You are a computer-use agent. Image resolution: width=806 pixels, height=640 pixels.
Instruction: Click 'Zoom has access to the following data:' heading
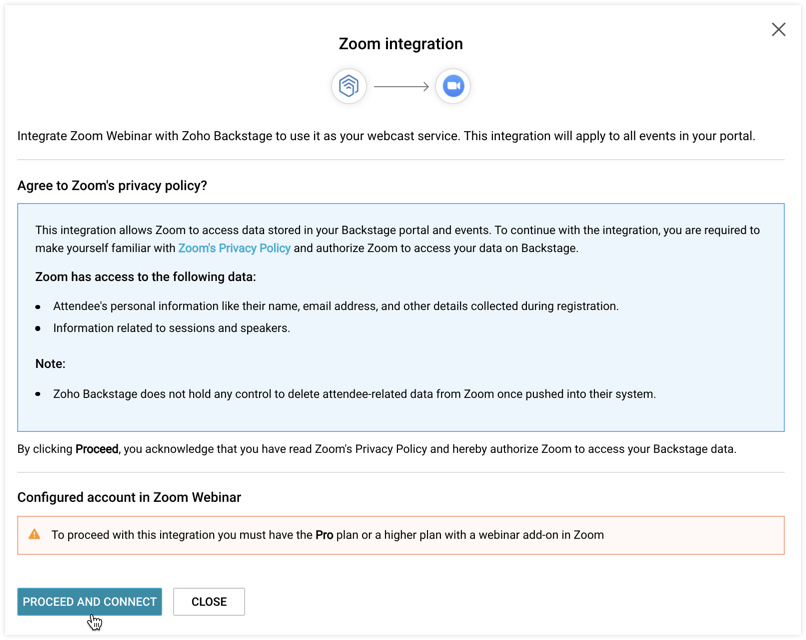click(145, 277)
